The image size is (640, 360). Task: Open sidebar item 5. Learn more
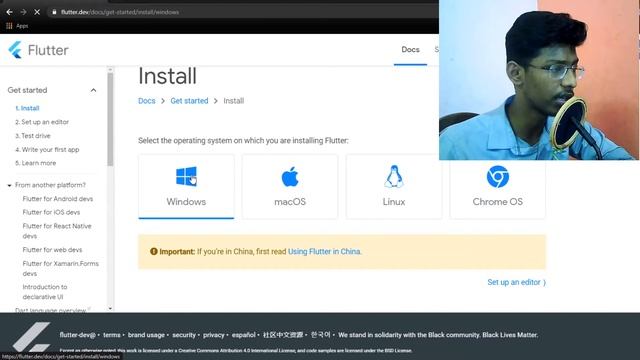click(x=36, y=163)
